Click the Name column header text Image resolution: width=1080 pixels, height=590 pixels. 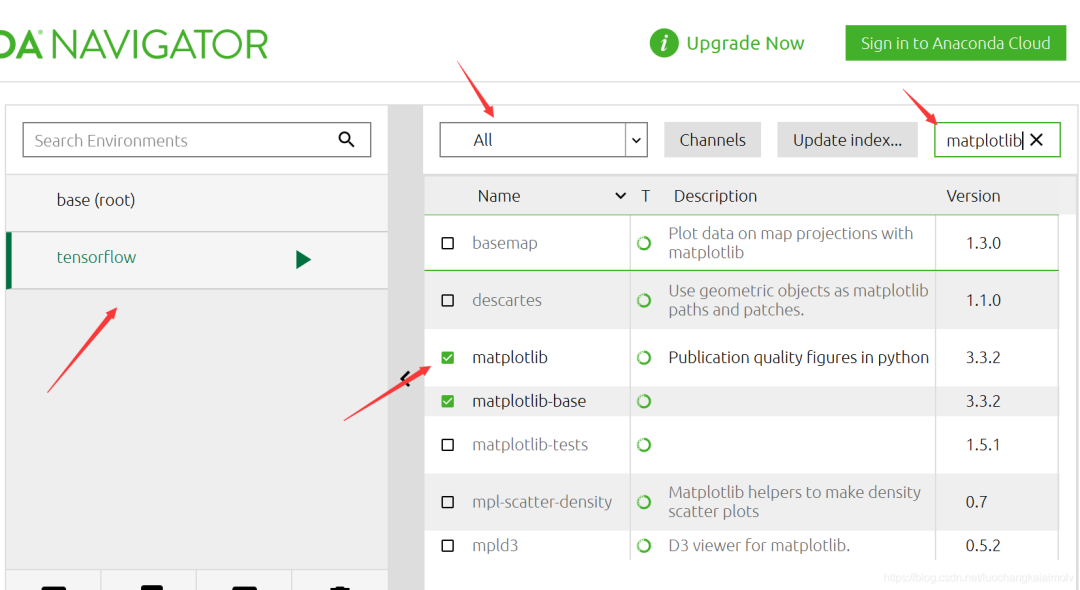click(x=499, y=196)
